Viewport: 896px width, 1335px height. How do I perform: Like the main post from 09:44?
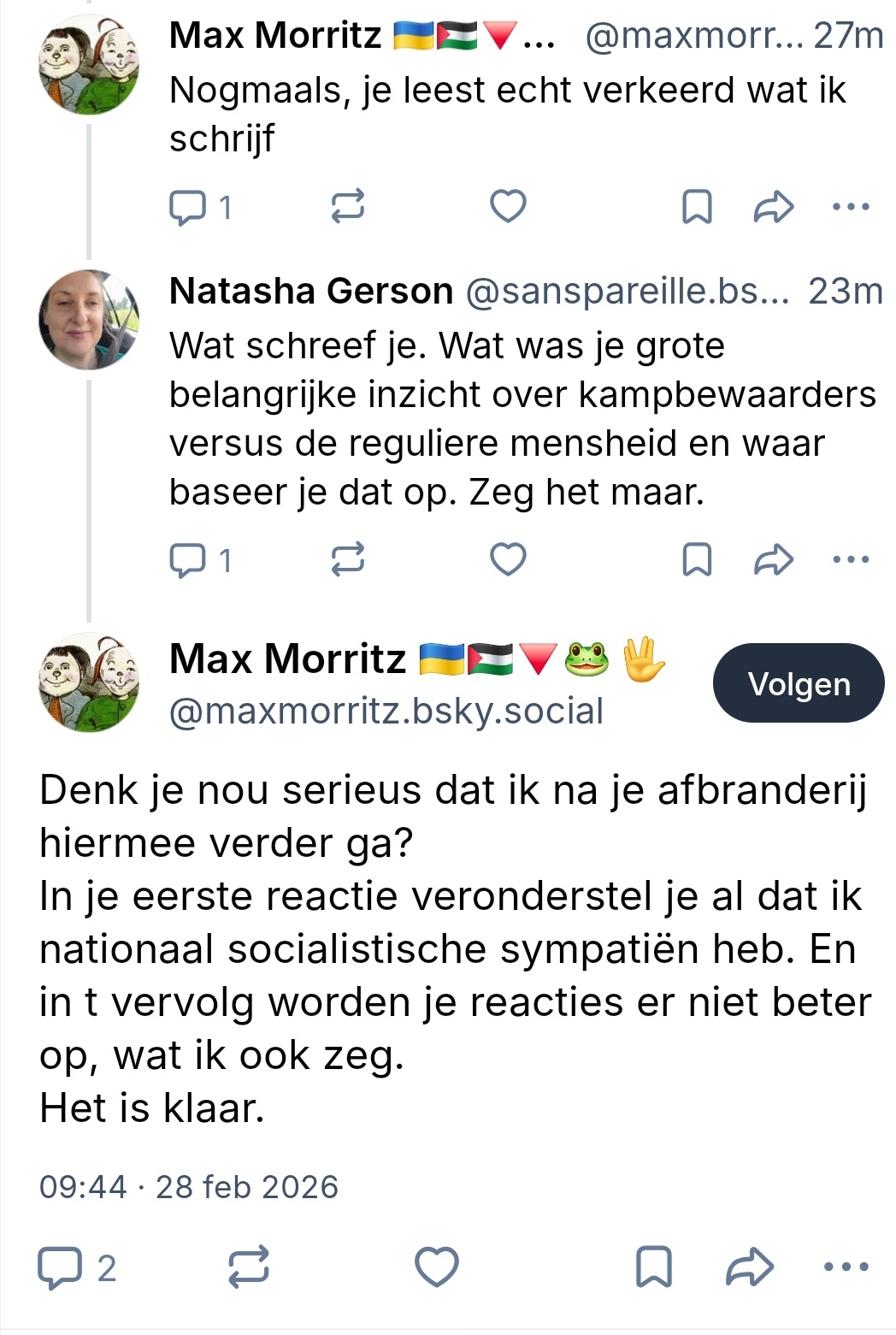(x=436, y=1267)
